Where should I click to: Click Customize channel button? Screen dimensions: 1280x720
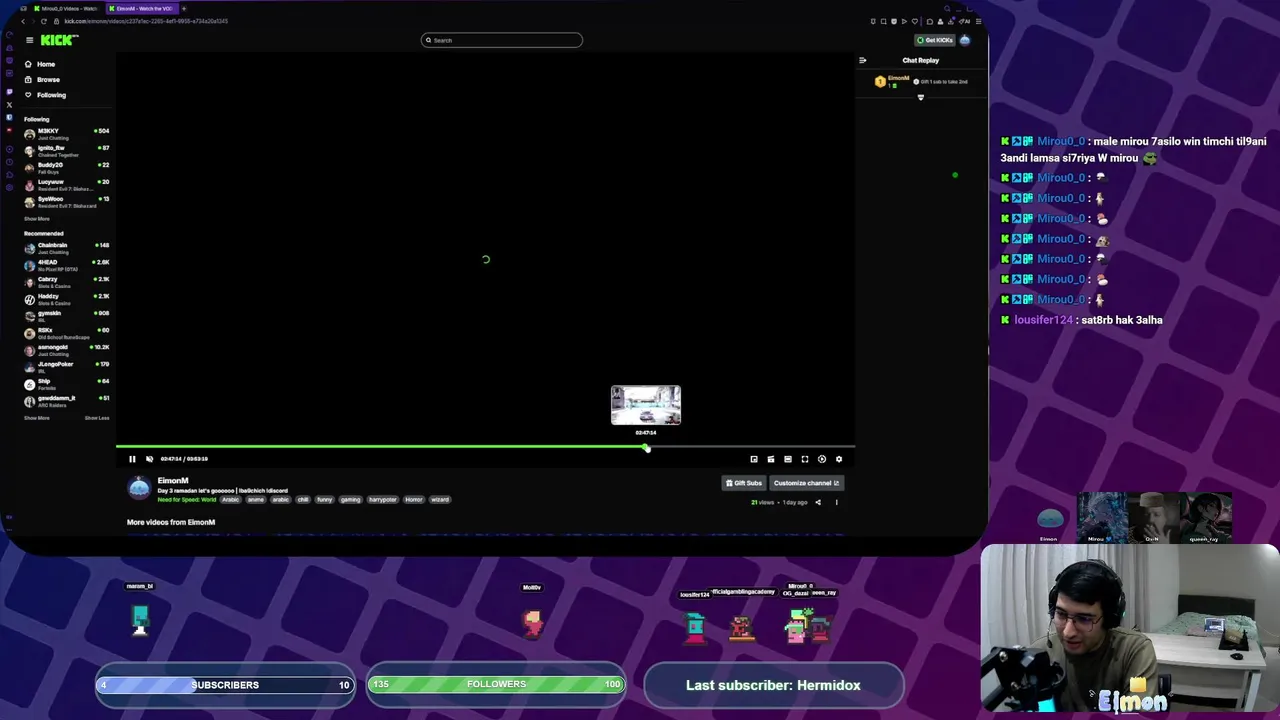(806, 483)
